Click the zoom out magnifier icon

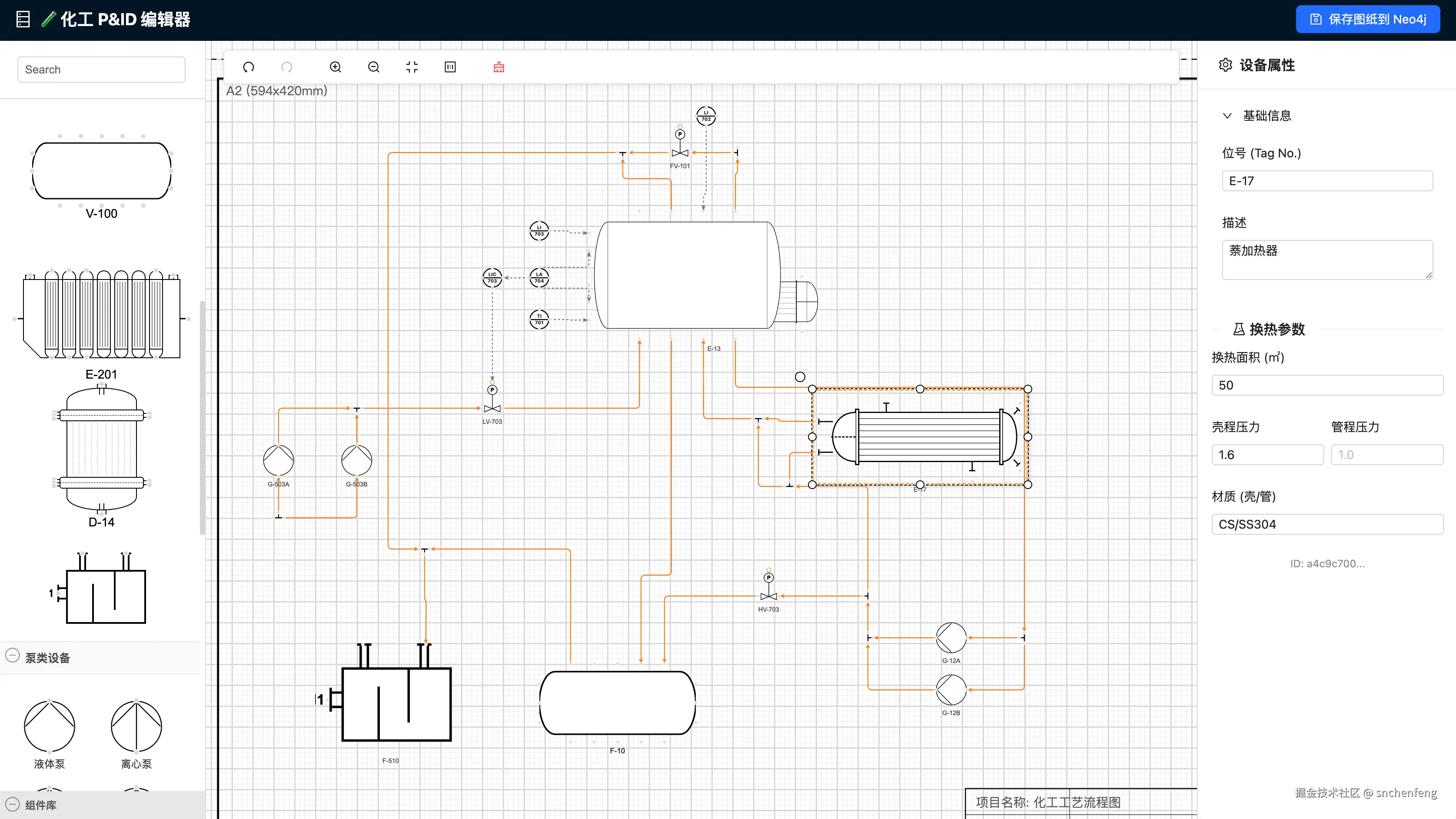374,67
